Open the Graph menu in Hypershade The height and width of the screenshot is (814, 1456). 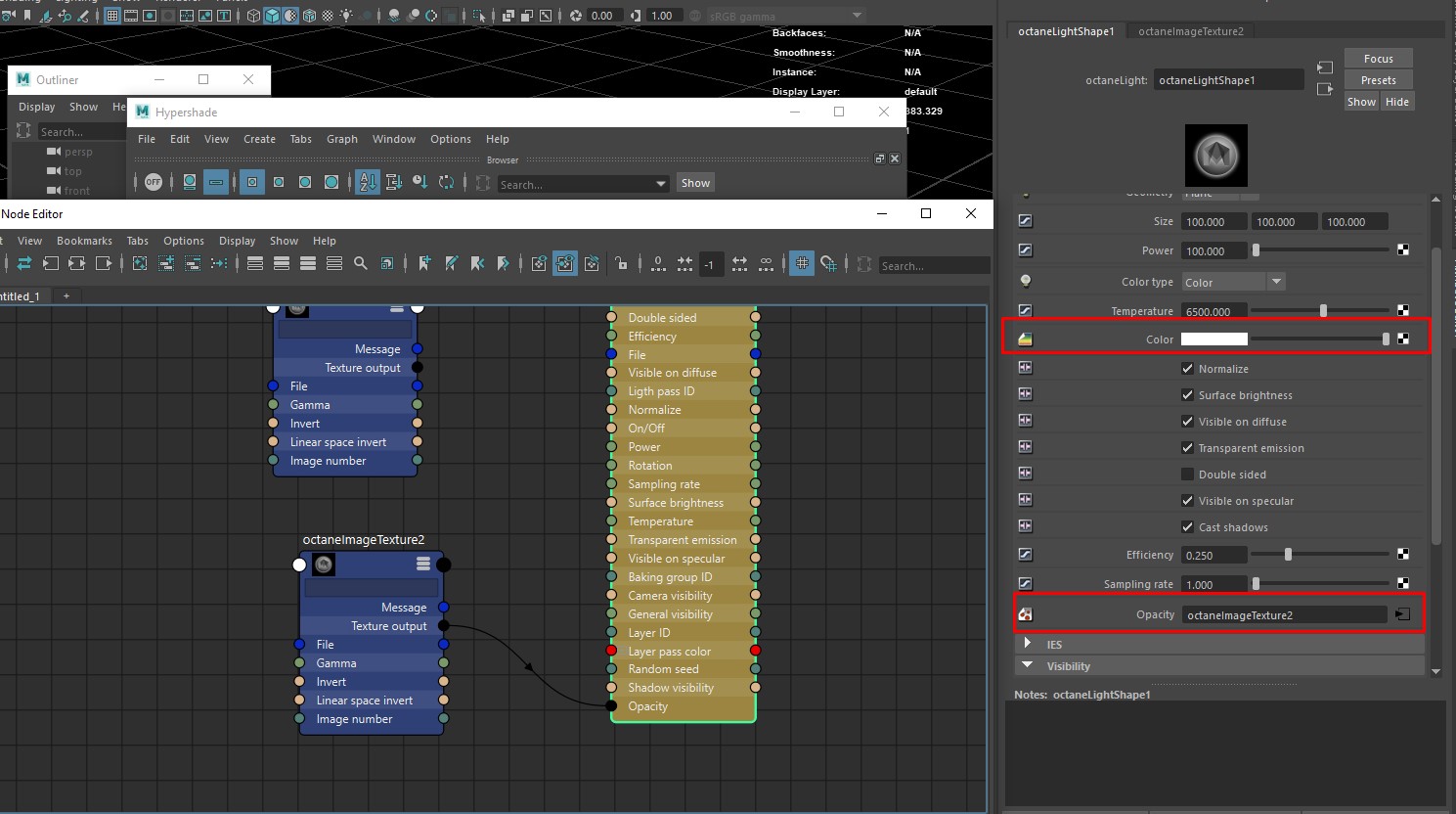342,139
